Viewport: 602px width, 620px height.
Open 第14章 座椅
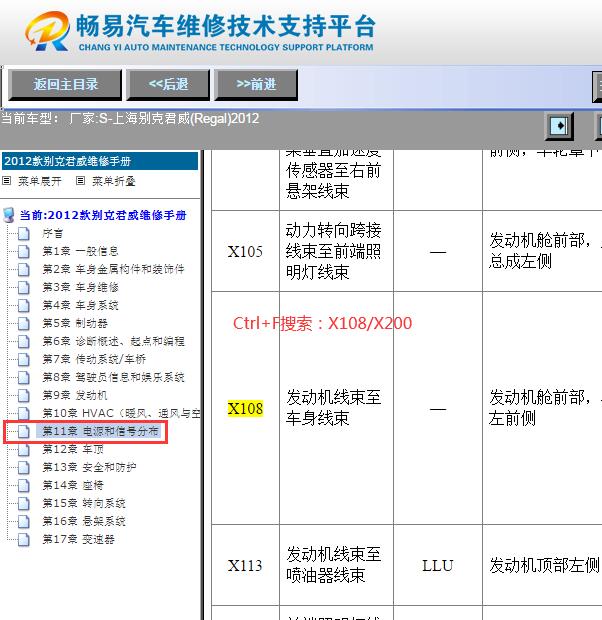(x=73, y=485)
